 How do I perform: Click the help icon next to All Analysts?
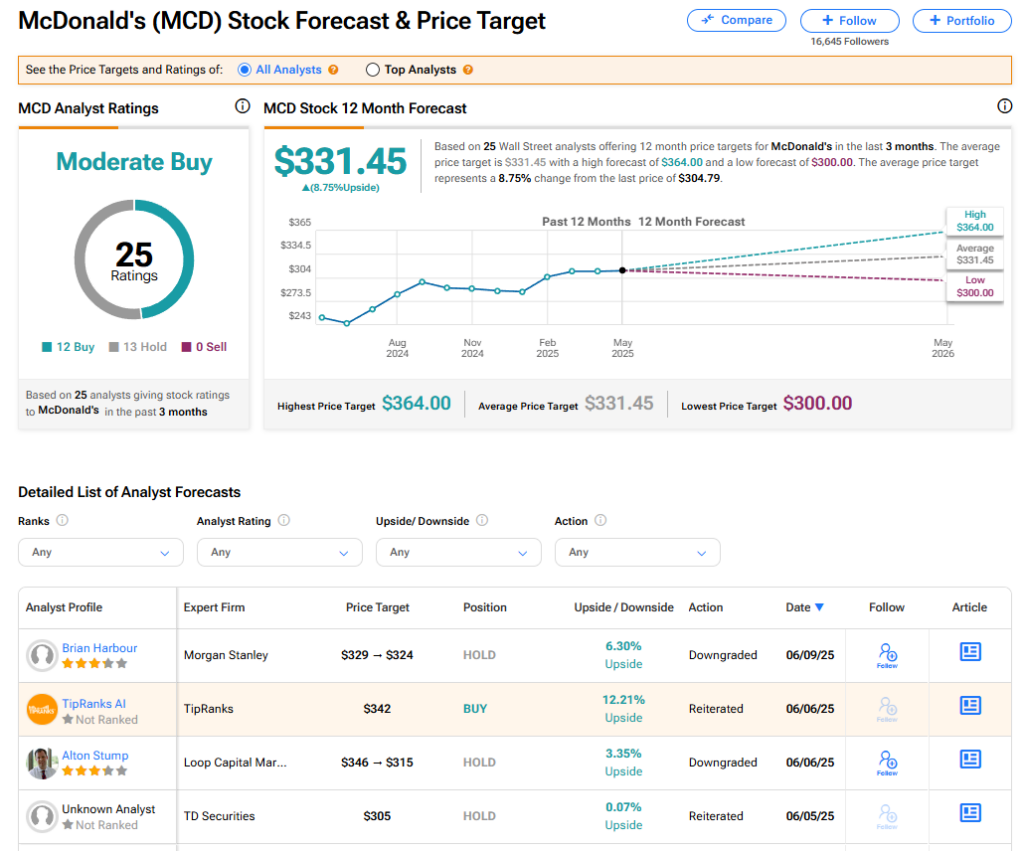(x=334, y=70)
